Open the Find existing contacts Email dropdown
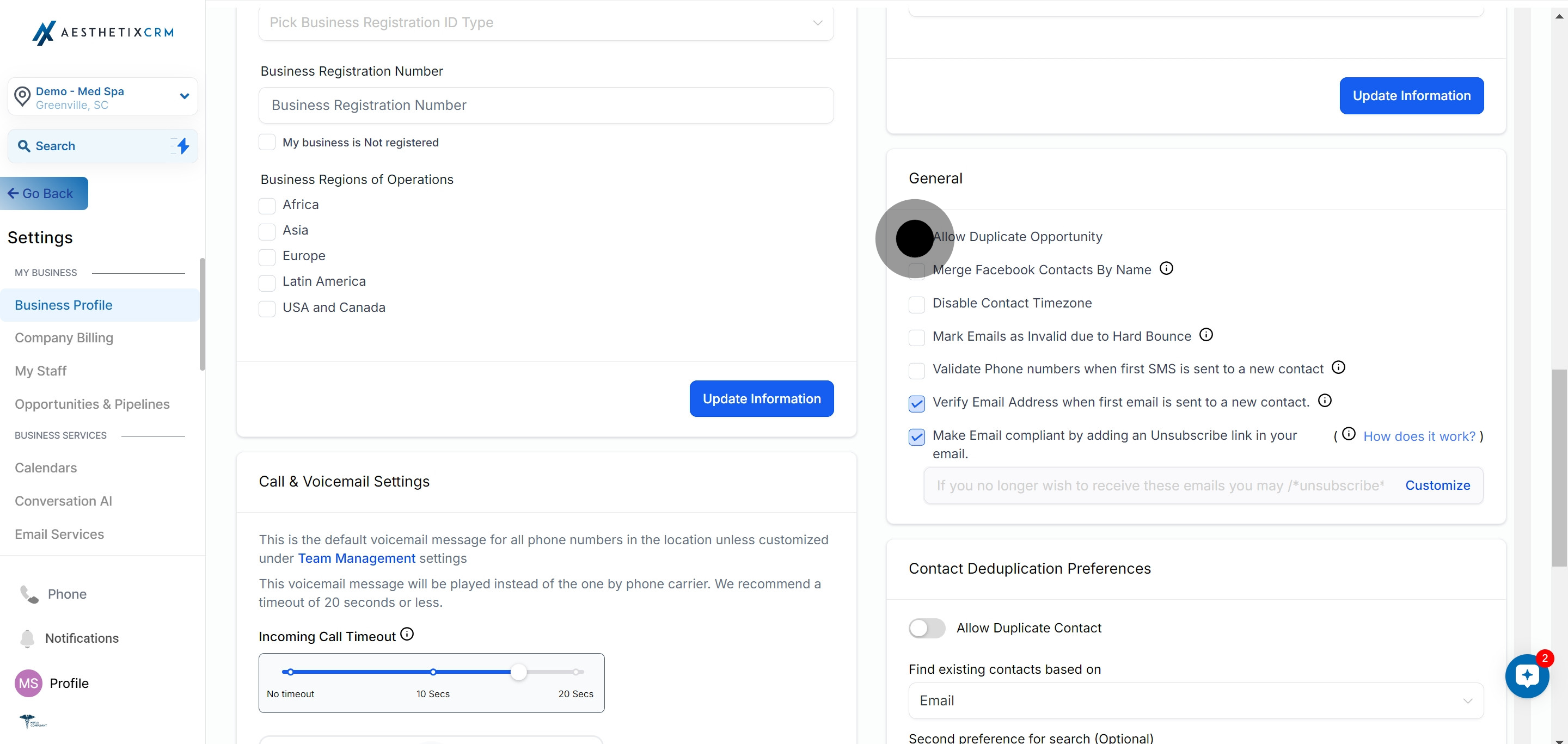The height and width of the screenshot is (744, 1568). pos(1196,701)
